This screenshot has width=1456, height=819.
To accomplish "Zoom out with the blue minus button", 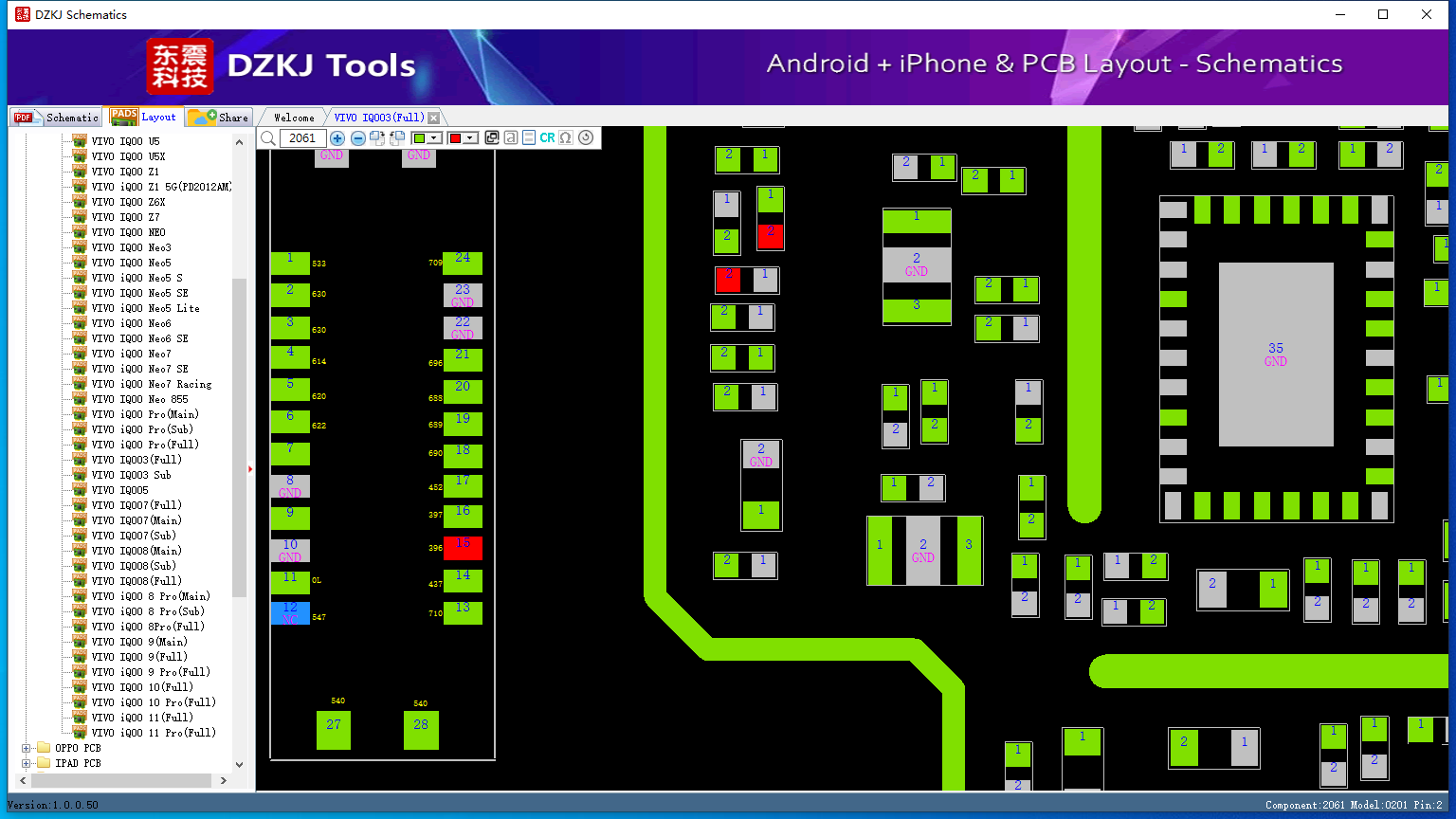I will click(358, 138).
